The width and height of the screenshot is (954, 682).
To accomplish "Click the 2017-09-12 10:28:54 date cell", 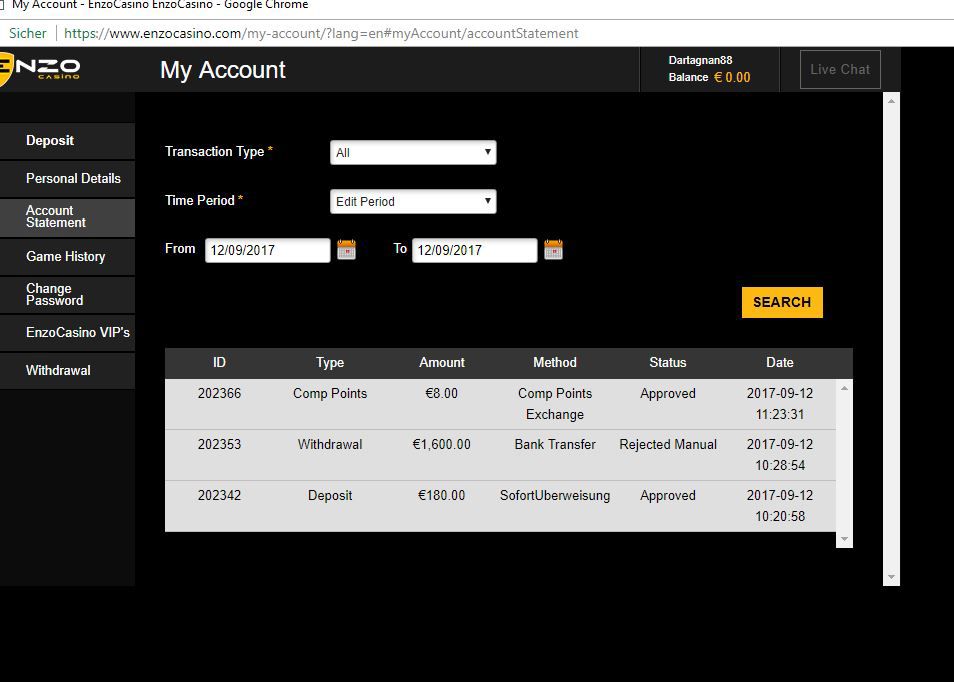I will point(780,455).
